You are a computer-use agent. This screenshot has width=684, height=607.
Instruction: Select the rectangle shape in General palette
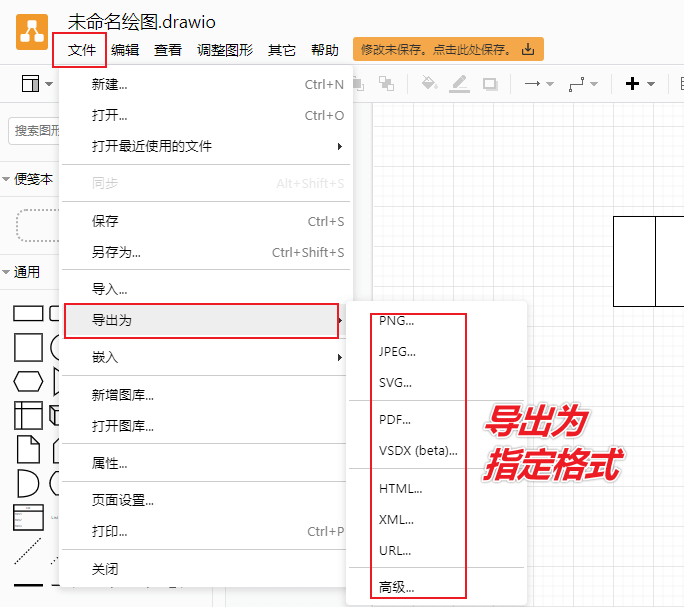point(28,313)
